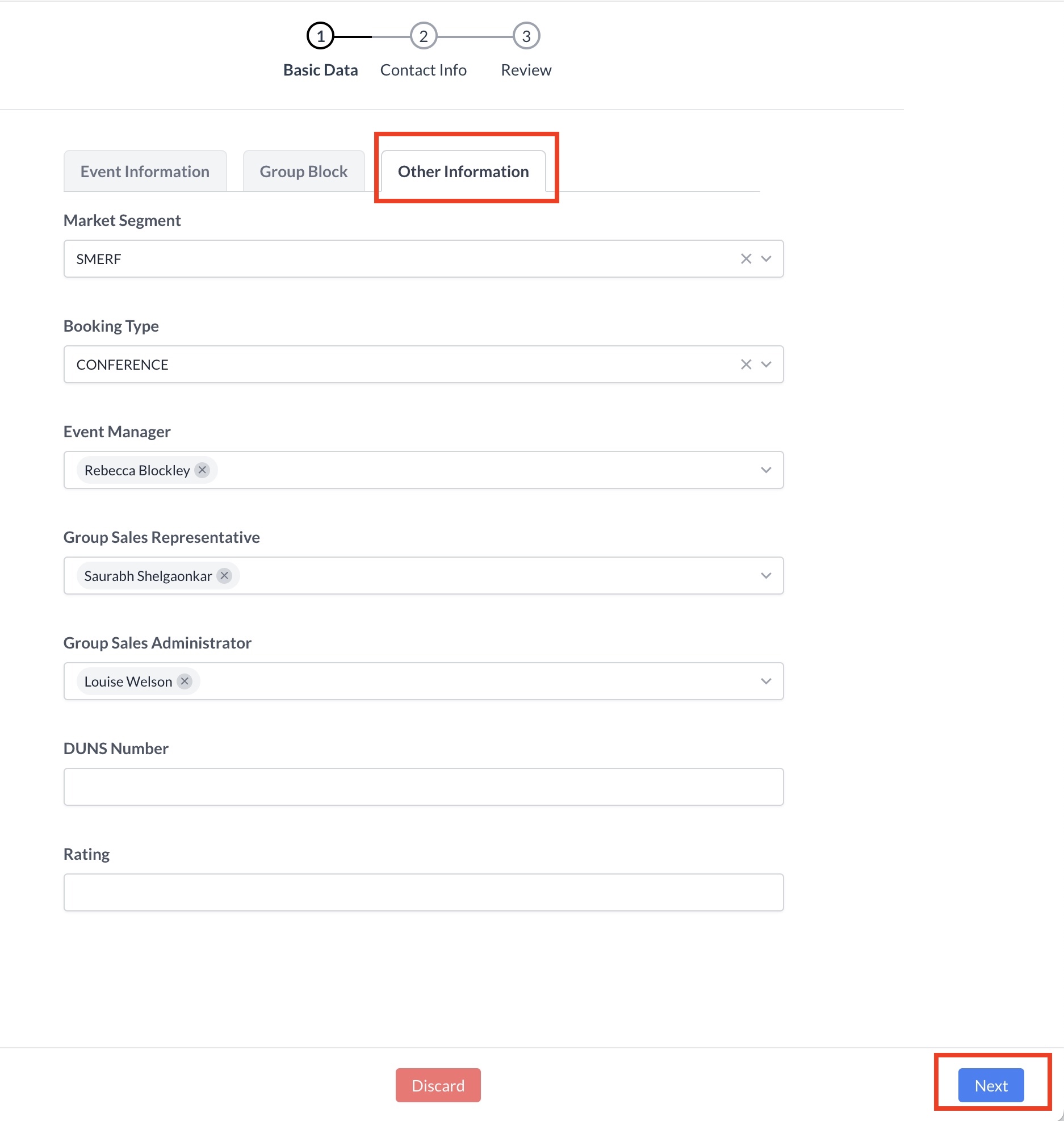Viewport: 1064px width, 1121px height.
Task: Remove Louise Welson from Group Sales Administrator
Action: (x=185, y=681)
